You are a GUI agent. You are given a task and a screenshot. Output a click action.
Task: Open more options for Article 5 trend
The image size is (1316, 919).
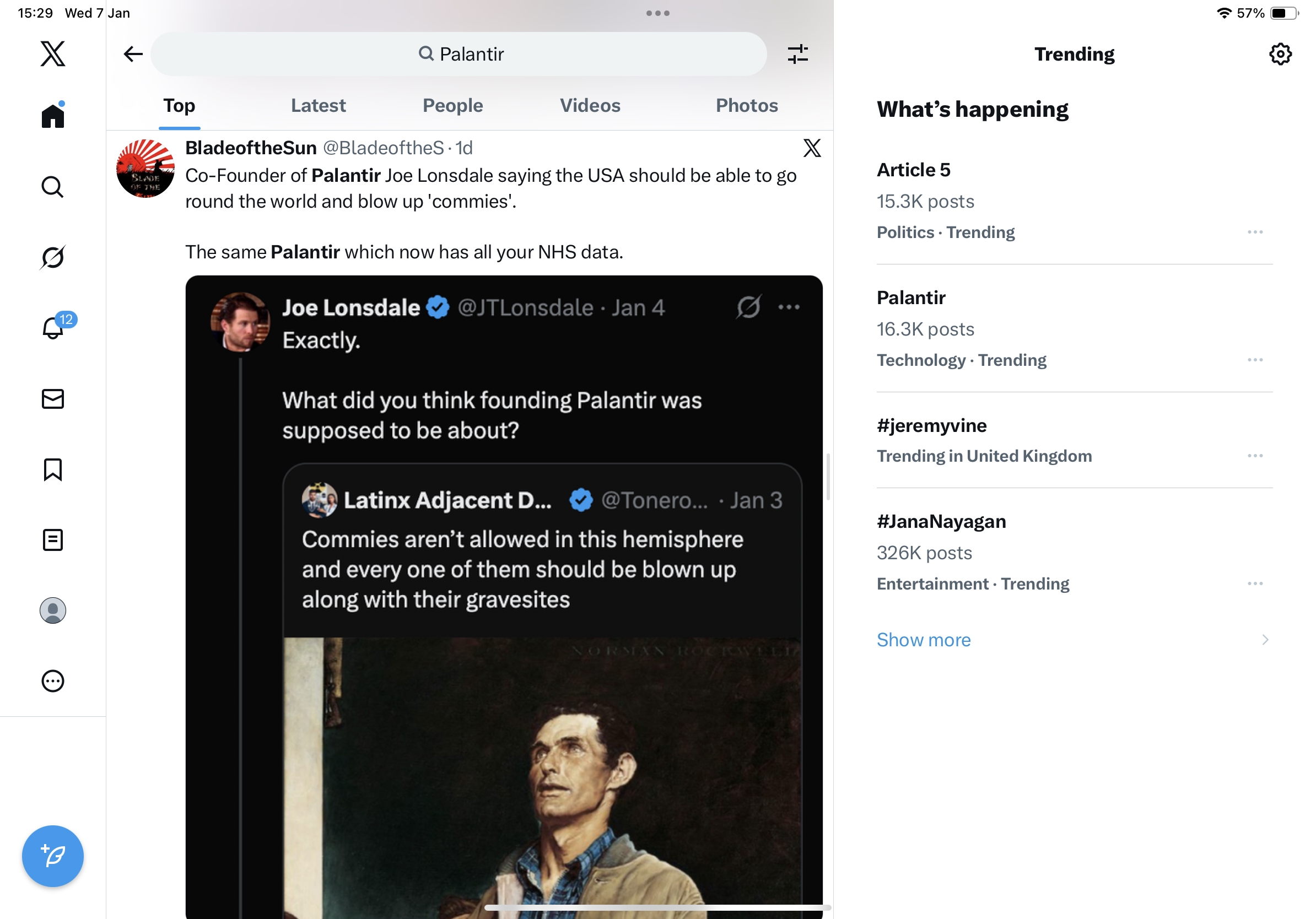[x=1255, y=232]
